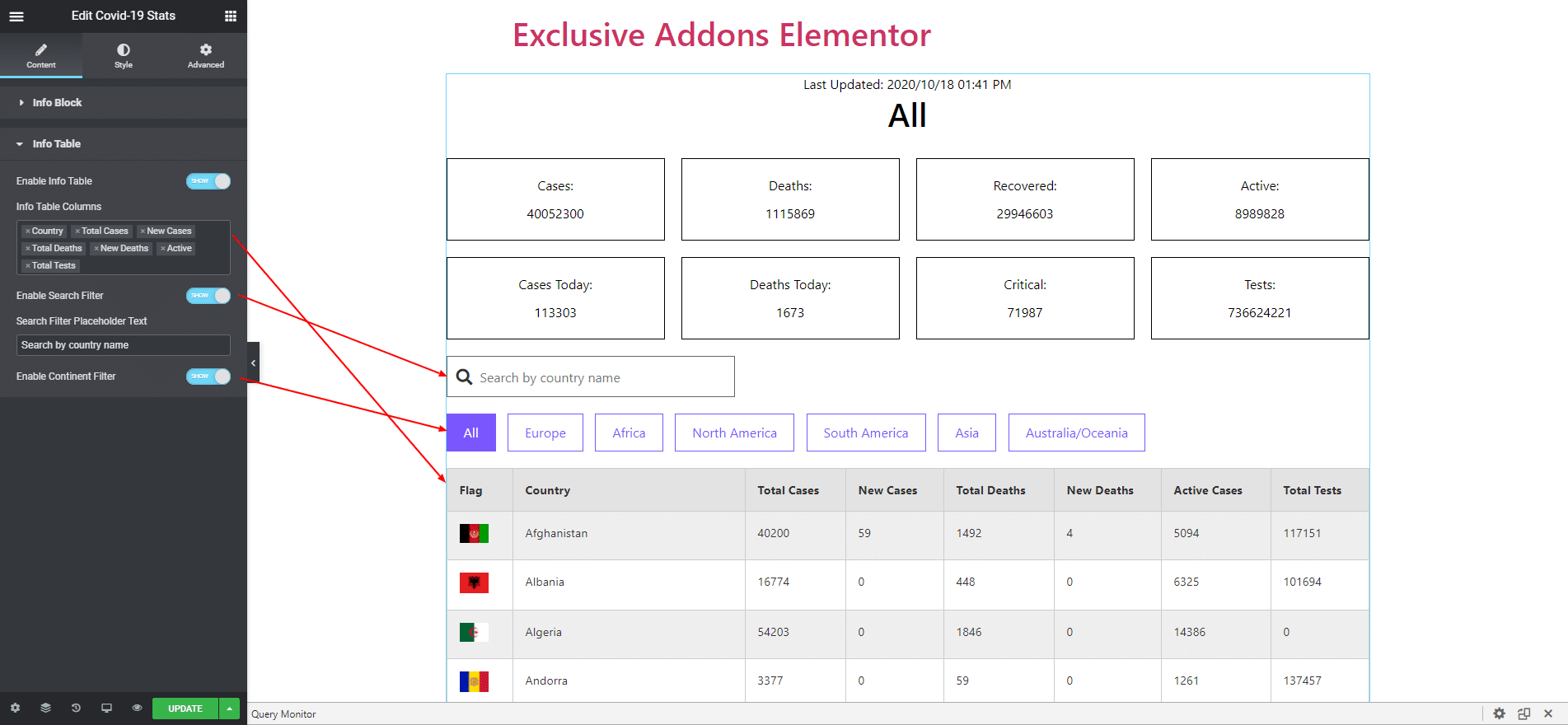
Task: Click the Algeria flag image
Action: 474,633
